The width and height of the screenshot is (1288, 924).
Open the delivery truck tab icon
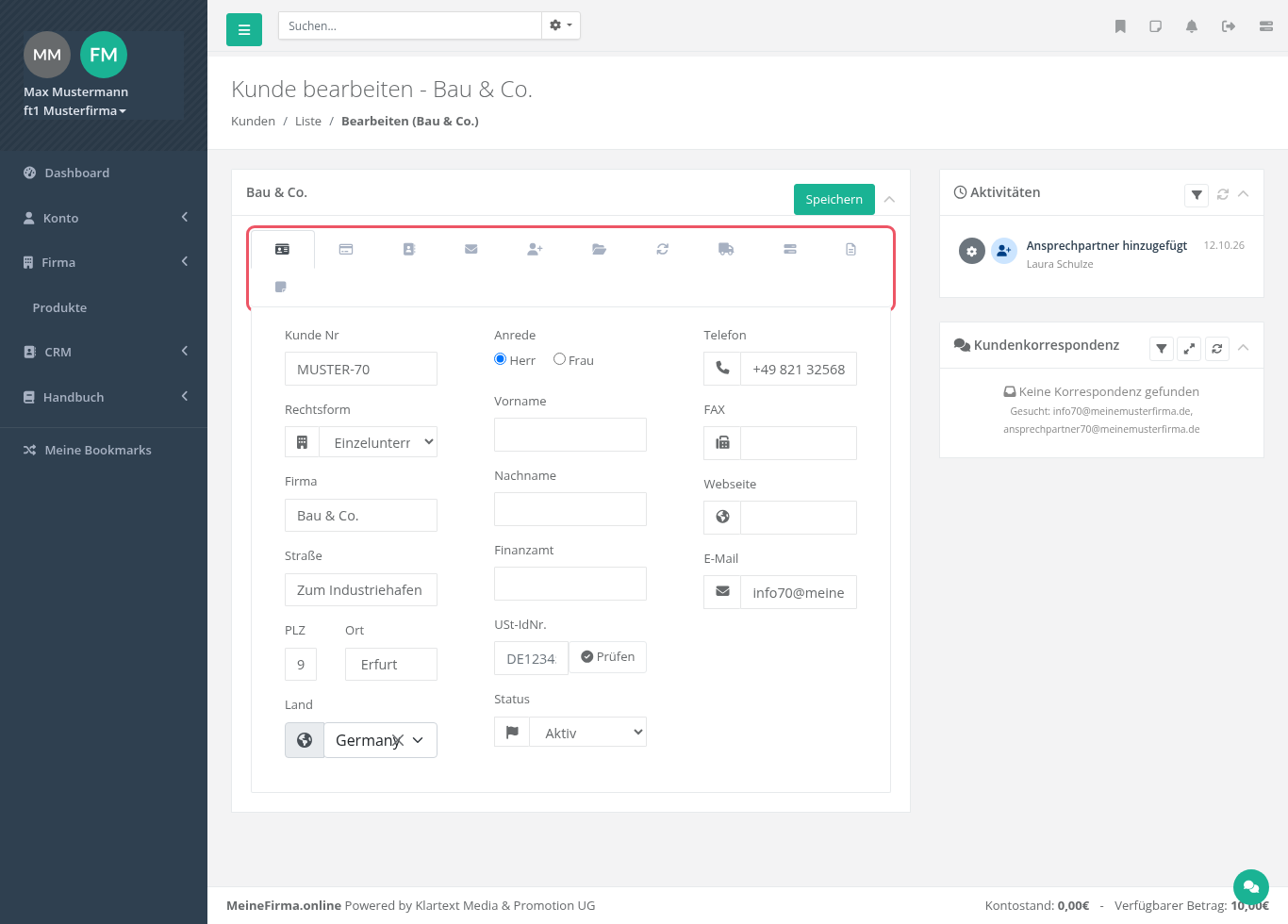coord(726,250)
